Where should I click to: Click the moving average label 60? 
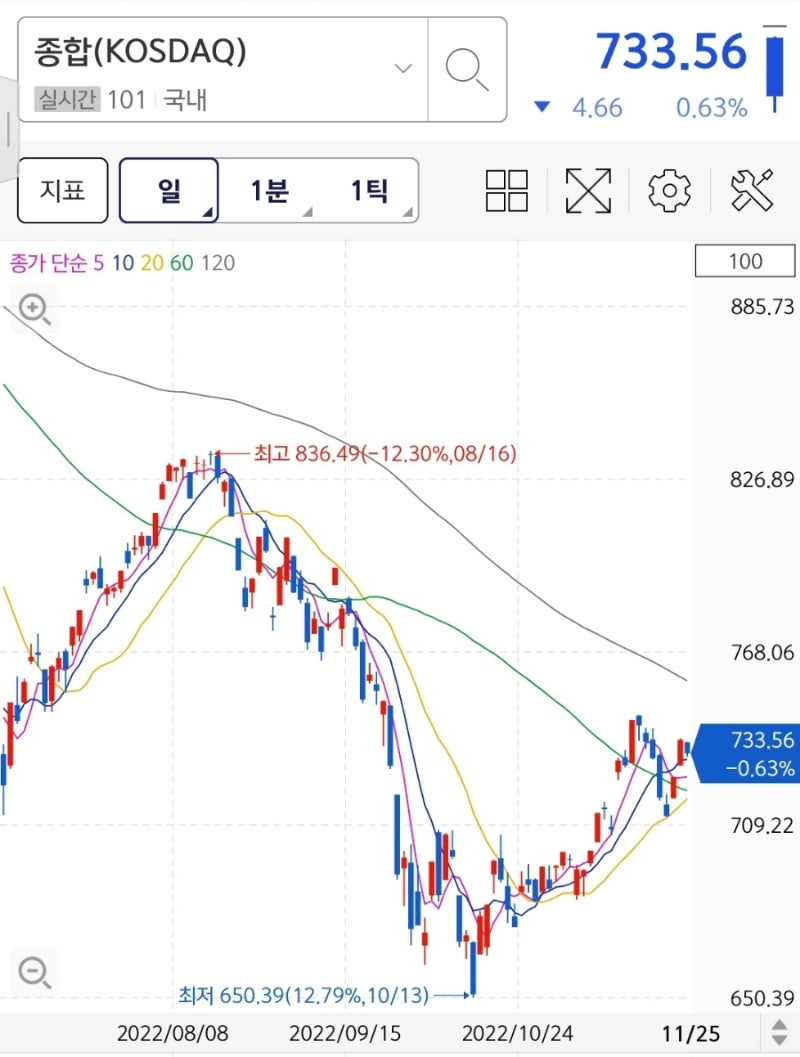(182, 263)
